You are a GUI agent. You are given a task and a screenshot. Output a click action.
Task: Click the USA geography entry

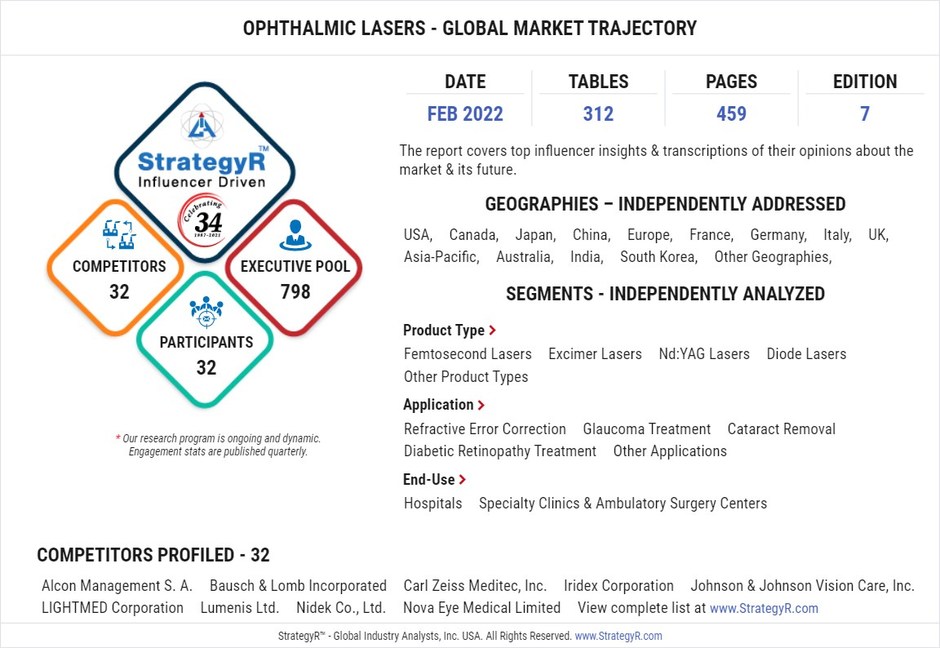[x=418, y=235]
